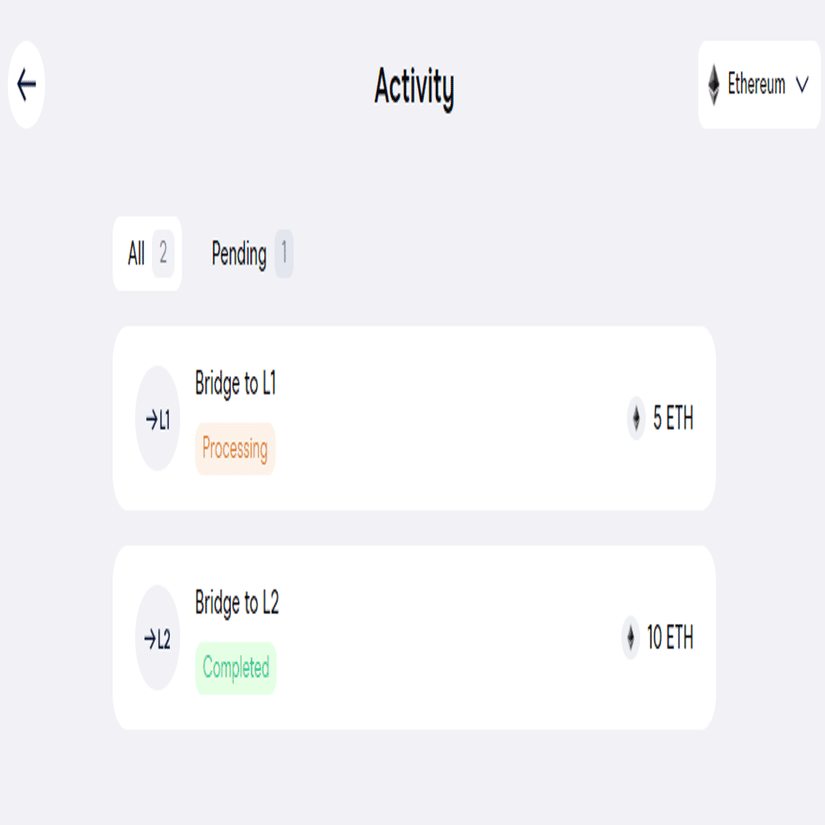Image resolution: width=825 pixels, height=825 pixels.
Task: Click the ETH token icon beside 5 ETH
Action: pyautogui.click(x=636, y=419)
